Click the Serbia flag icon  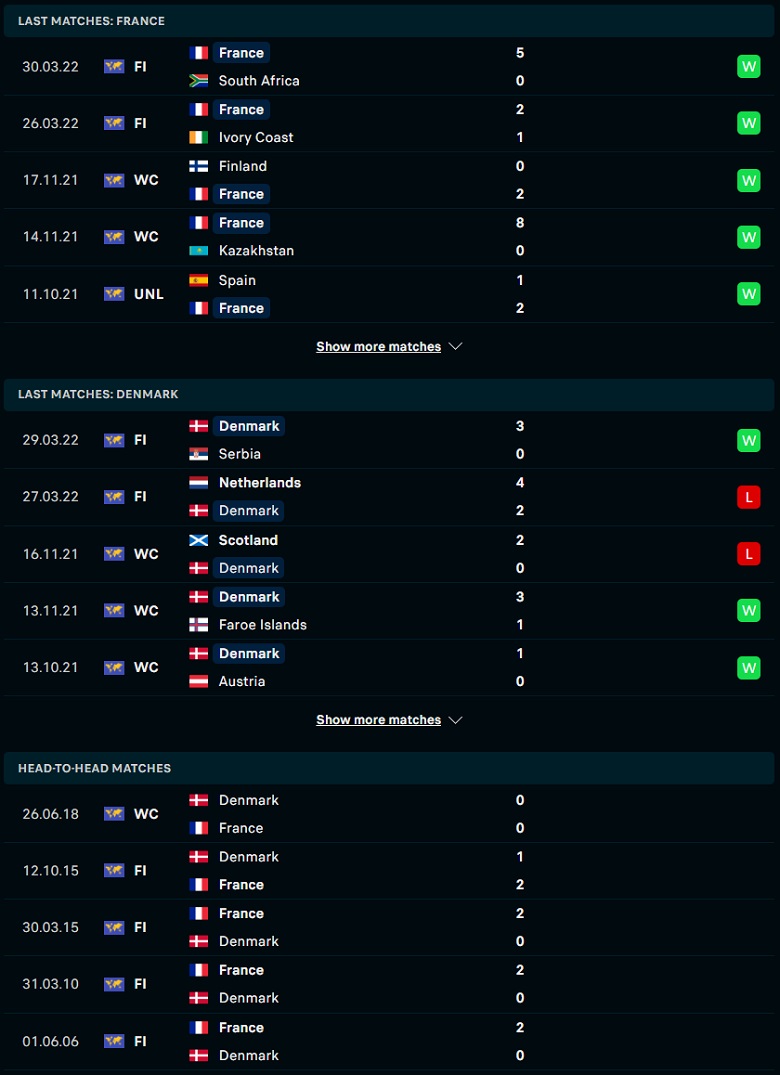pyautogui.click(x=199, y=454)
